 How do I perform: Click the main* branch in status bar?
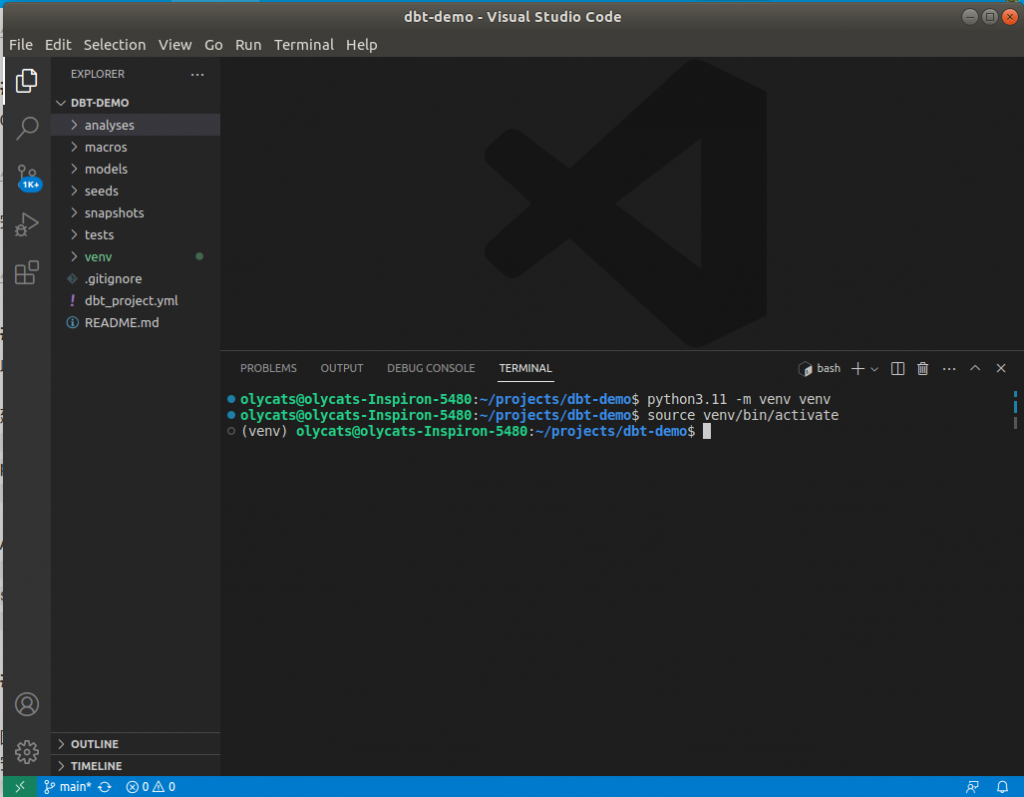coord(67,787)
